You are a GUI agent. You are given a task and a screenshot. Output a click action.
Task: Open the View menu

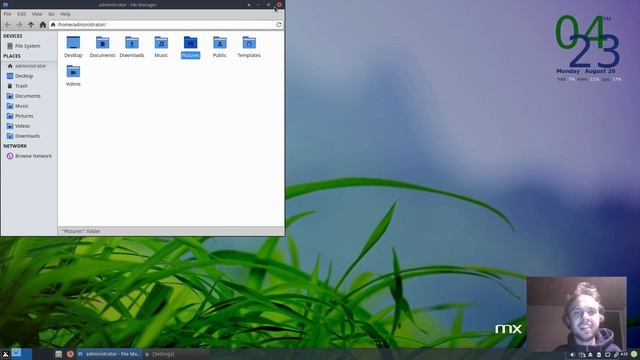(x=37, y=14)
